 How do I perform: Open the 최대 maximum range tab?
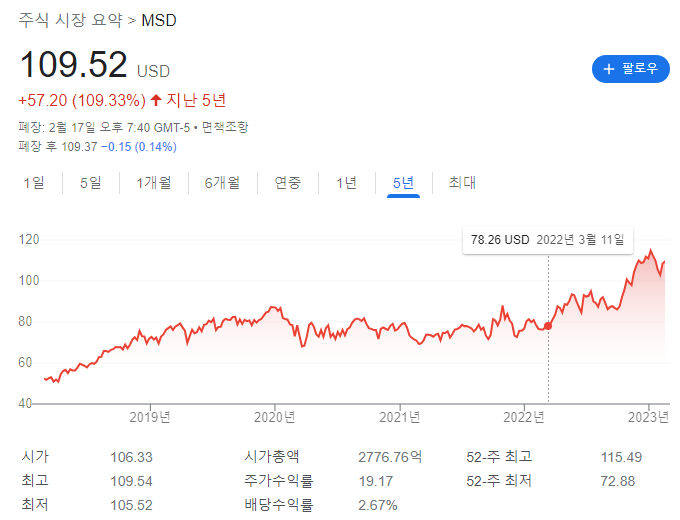click(x=462, y=183)
